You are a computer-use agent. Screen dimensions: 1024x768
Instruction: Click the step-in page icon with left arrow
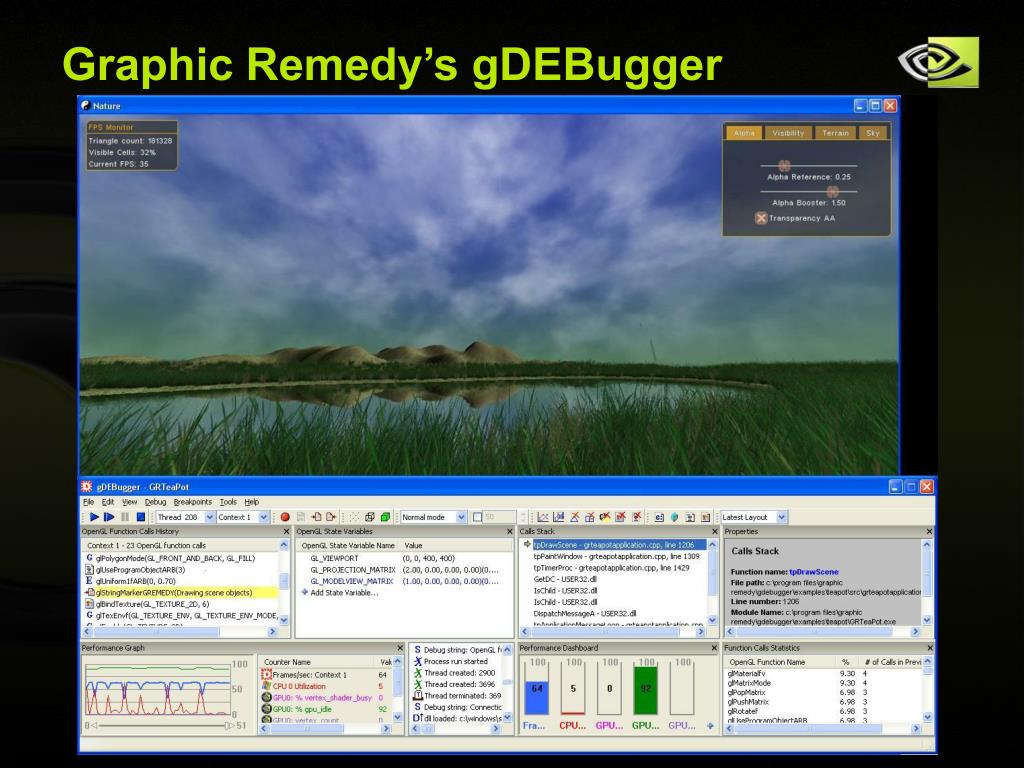[316, 517]
